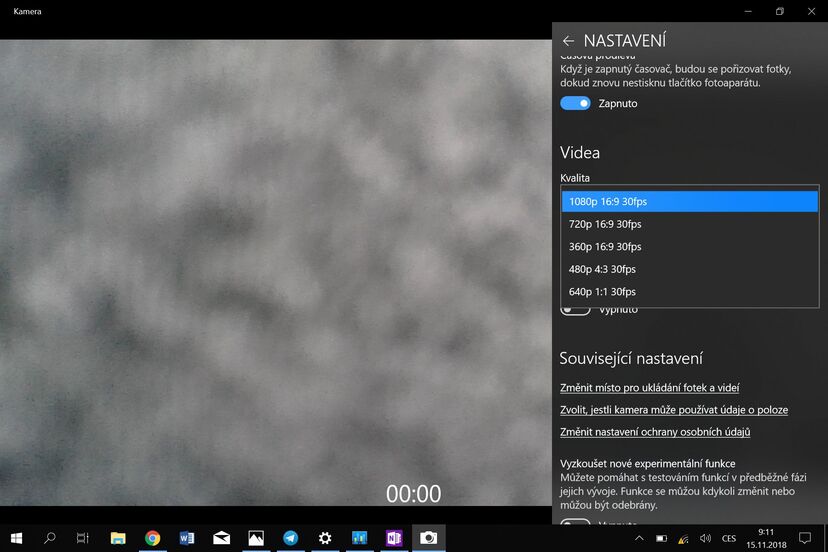Open OneNote from taskbar
The height and width of the screenshot is (552, 828).
pos(394,538)
